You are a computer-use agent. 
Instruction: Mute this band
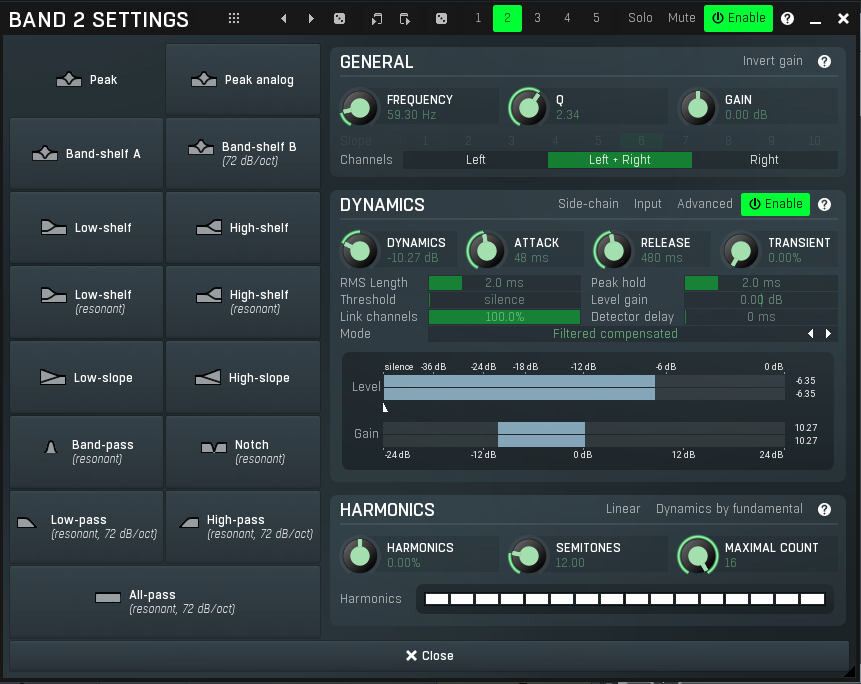pos(681,18)
